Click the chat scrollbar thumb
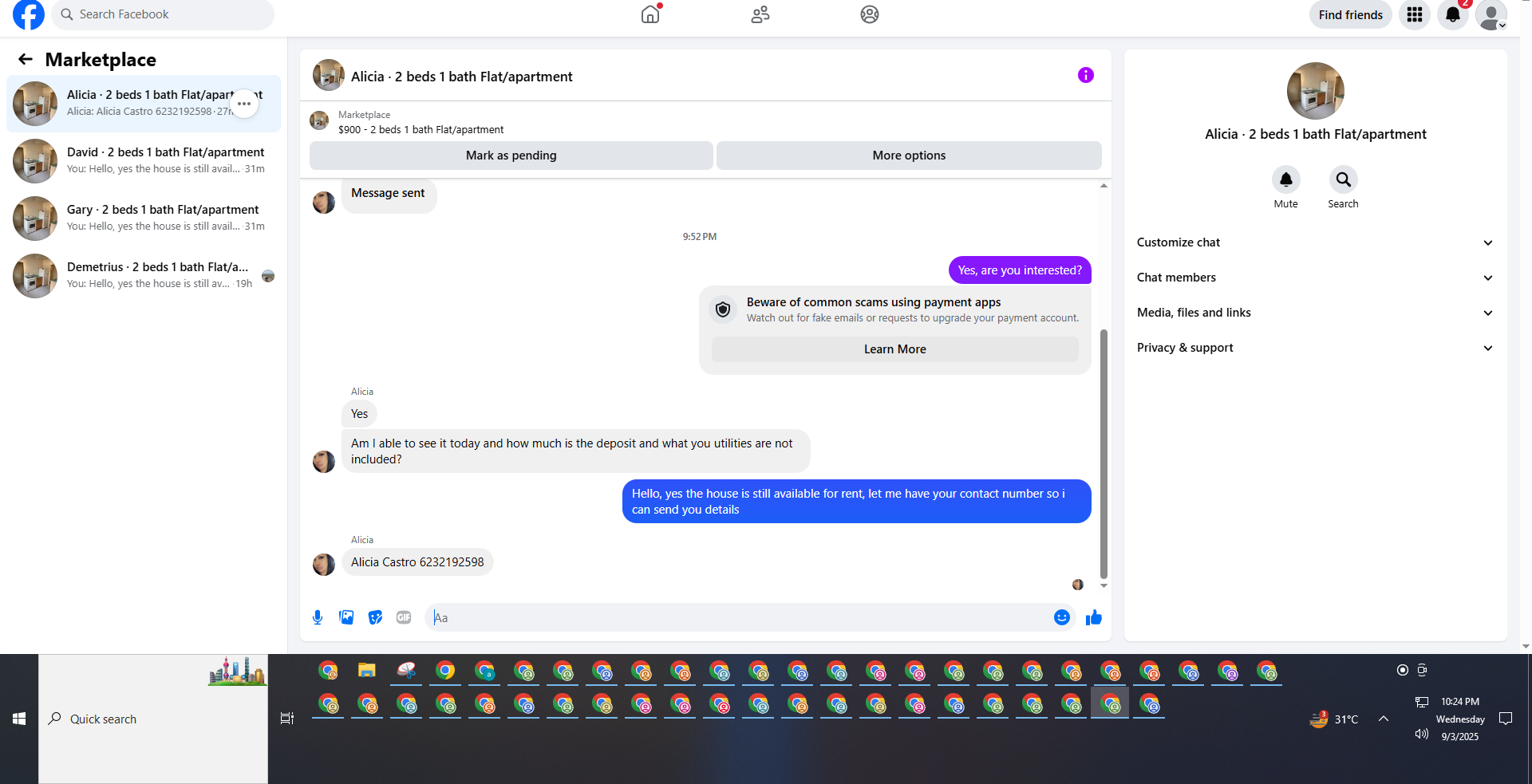 coord(1104,453)
